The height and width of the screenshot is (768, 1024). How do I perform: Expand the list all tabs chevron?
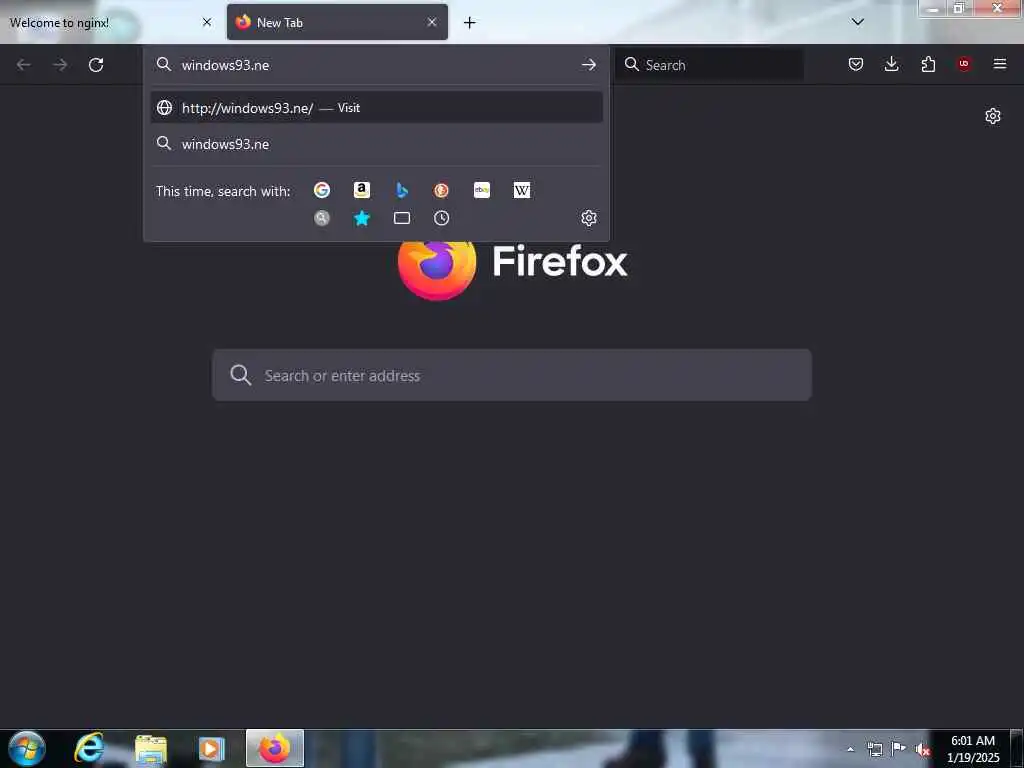(x=857, y=22)
